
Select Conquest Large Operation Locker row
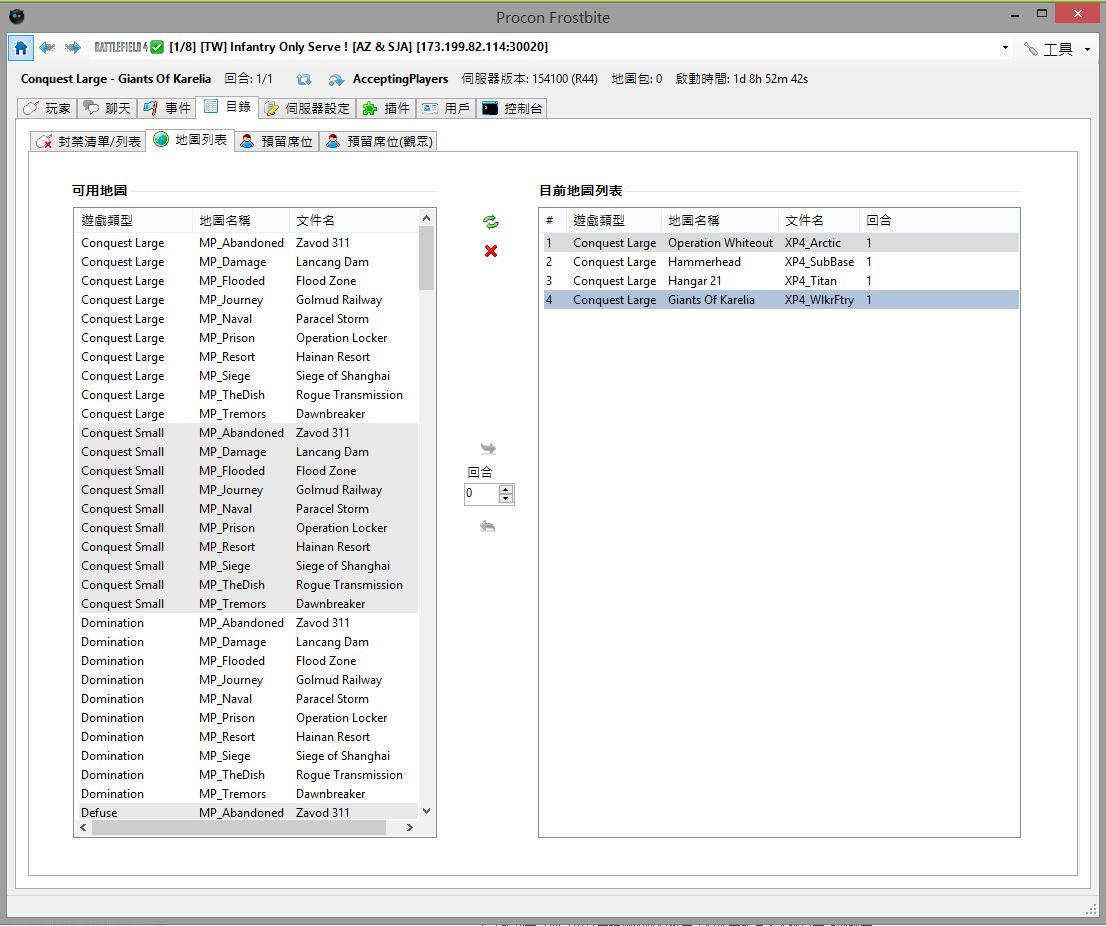pos(247,338)
